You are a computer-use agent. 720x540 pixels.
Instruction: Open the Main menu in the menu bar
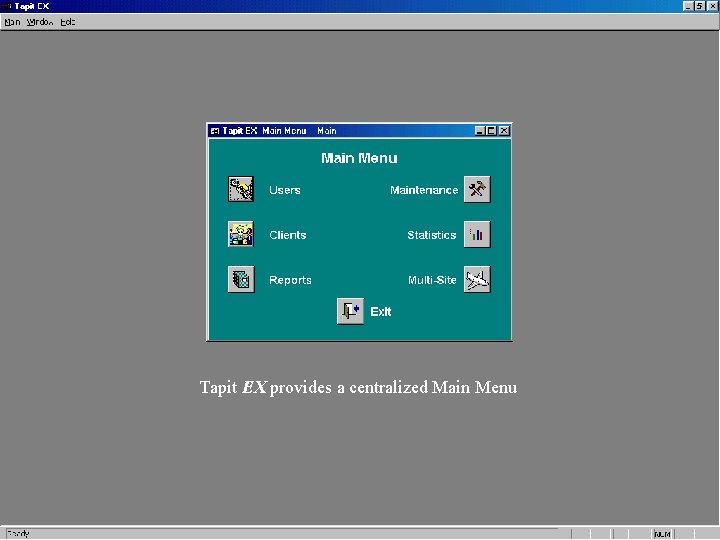coord(12,22)
